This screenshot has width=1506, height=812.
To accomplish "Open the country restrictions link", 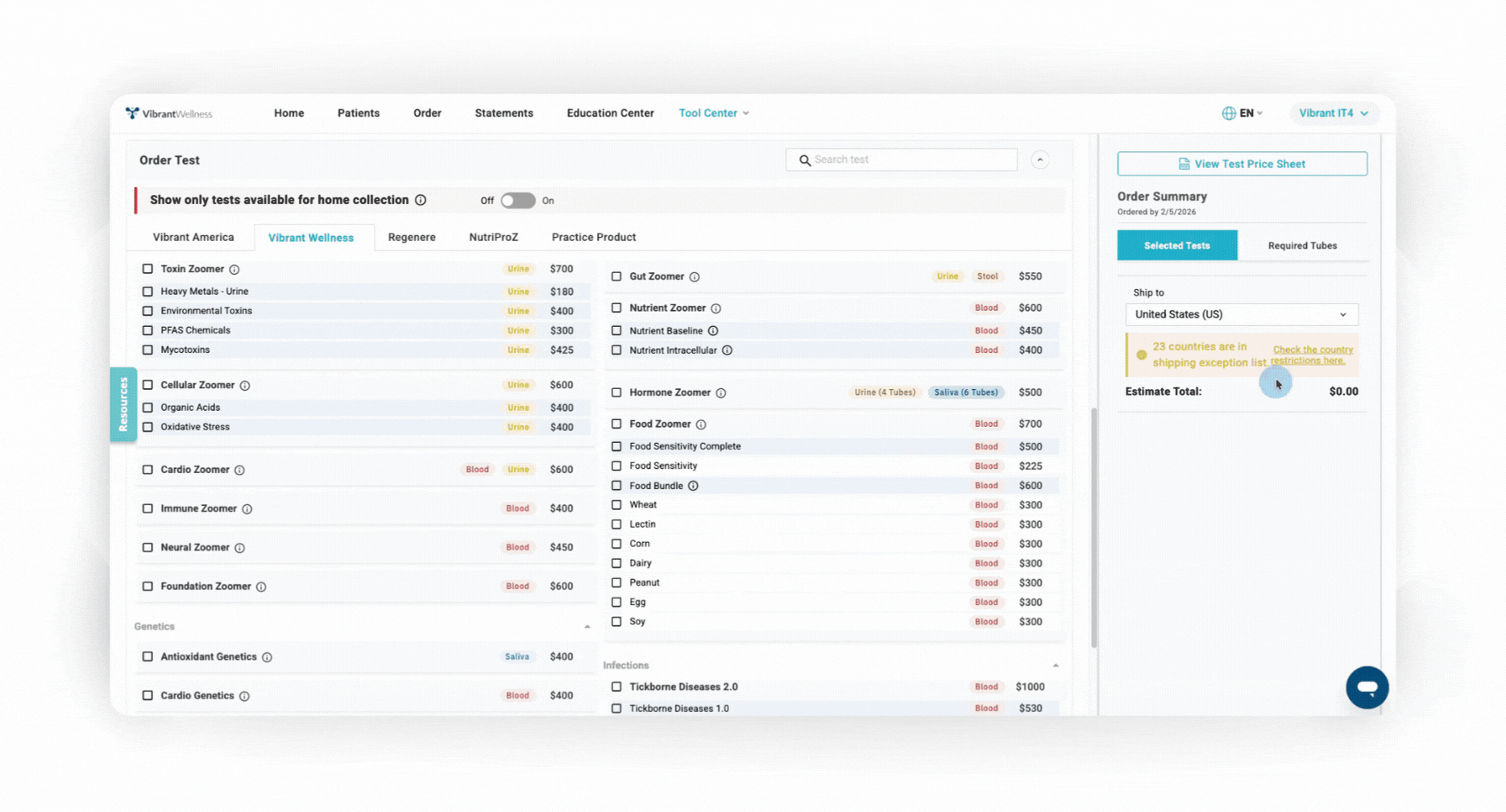I will [x=1311, y=355].
